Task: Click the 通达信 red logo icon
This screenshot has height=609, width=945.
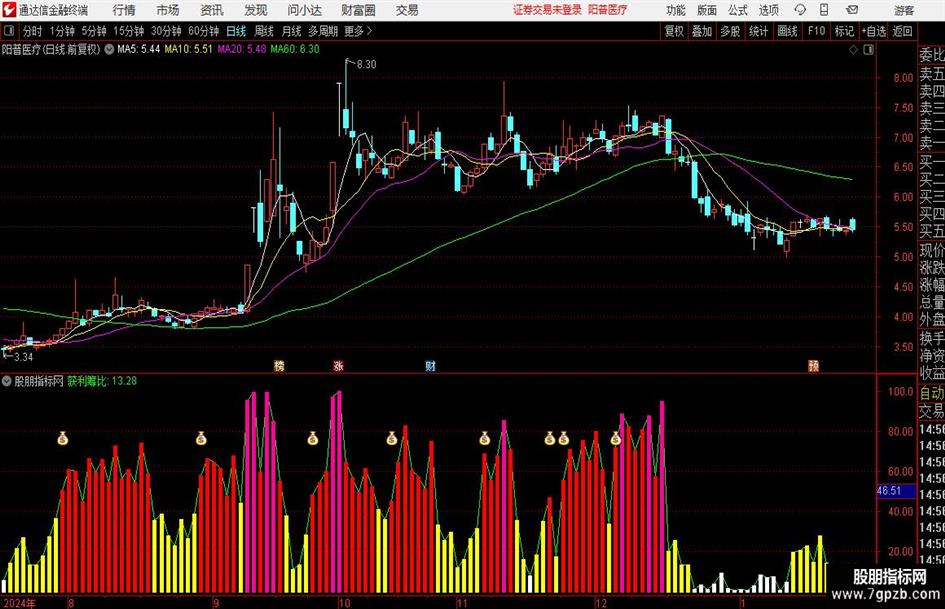Action: pos(9,10)
